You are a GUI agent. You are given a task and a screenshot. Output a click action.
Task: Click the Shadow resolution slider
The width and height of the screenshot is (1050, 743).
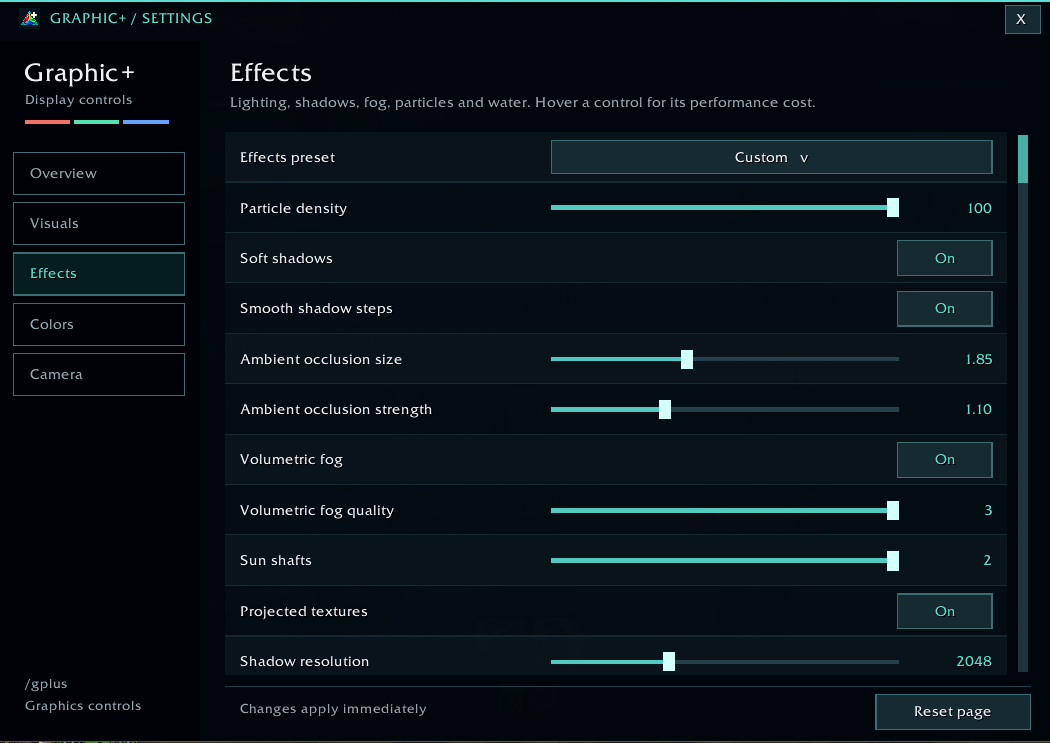(x=725, y=662)
